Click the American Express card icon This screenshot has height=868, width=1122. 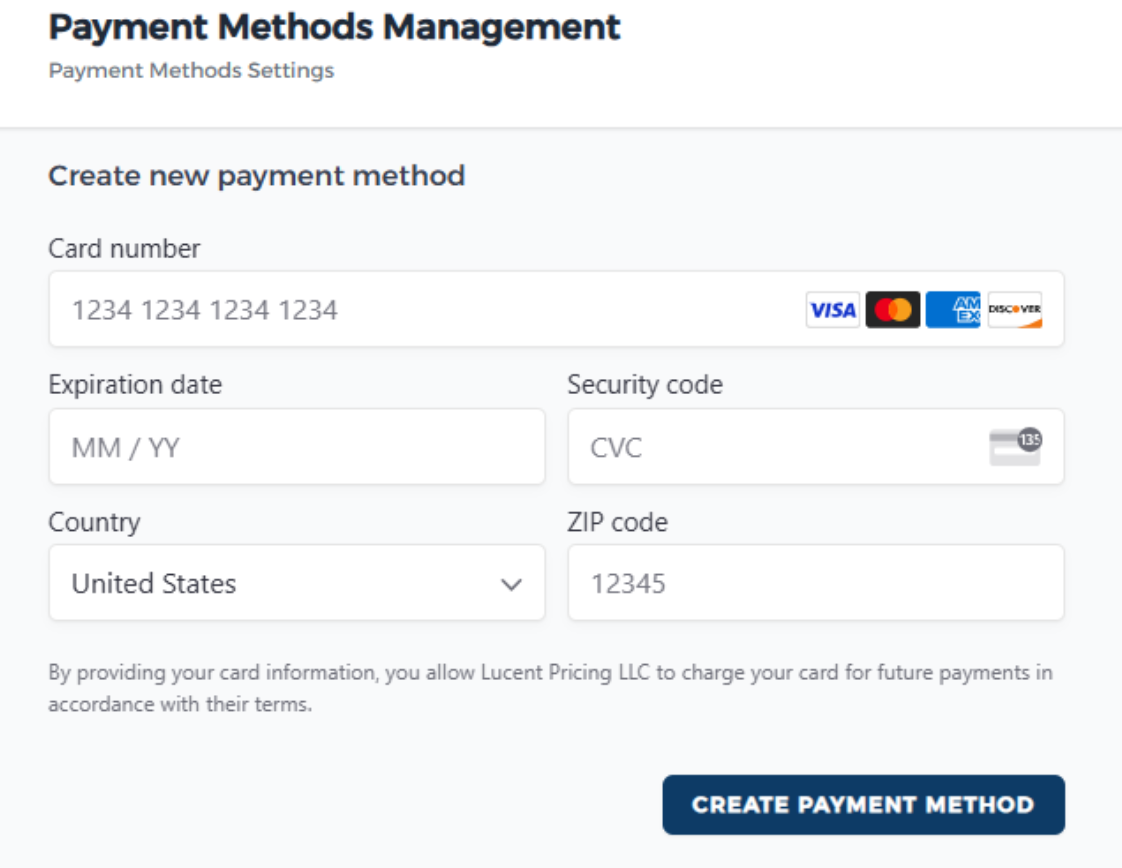click(x=952, y=310)
